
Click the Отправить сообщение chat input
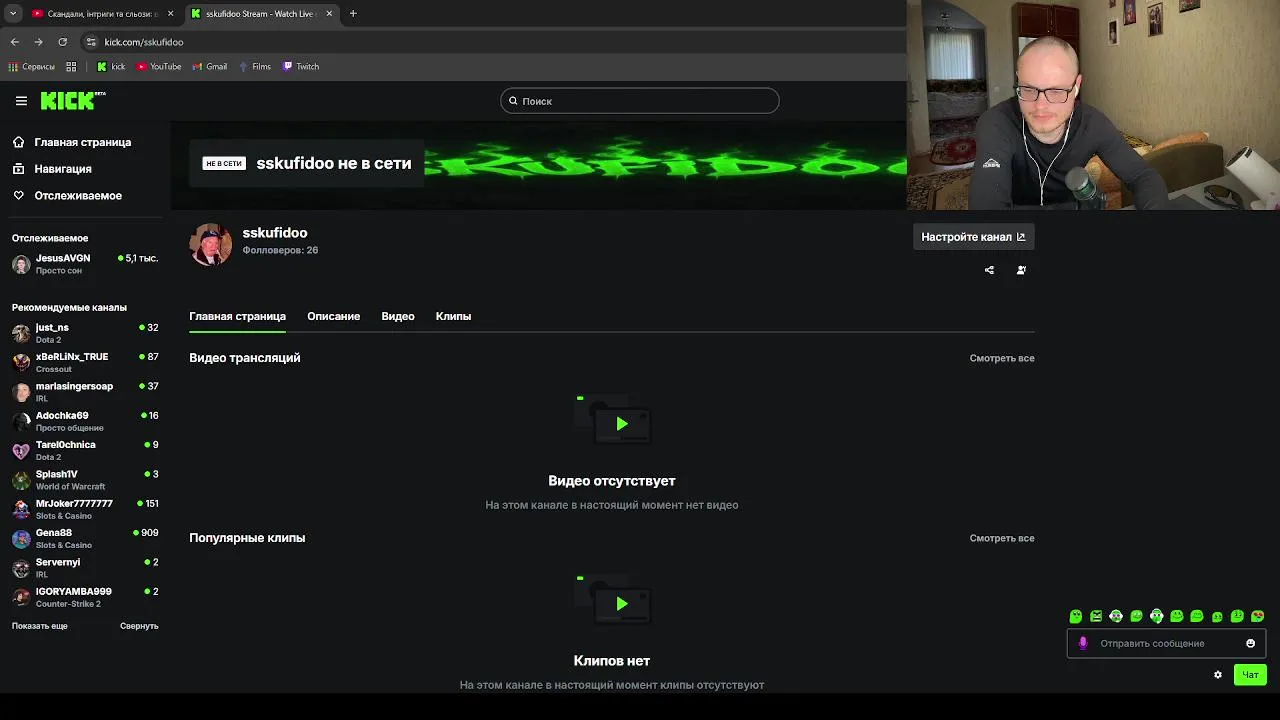[x=1166, y=644]
